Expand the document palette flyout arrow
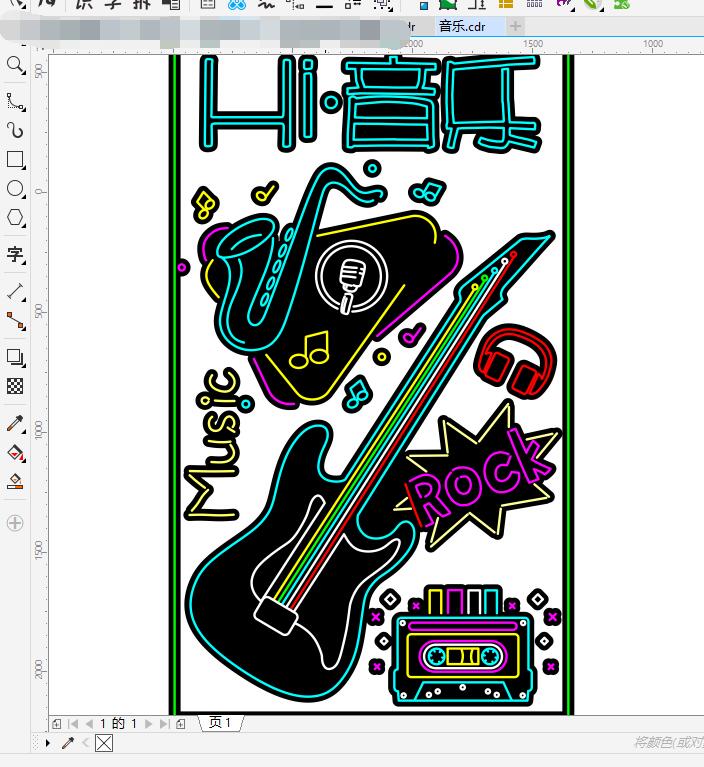This screenshot has height=767, width=704. [47, 743]
